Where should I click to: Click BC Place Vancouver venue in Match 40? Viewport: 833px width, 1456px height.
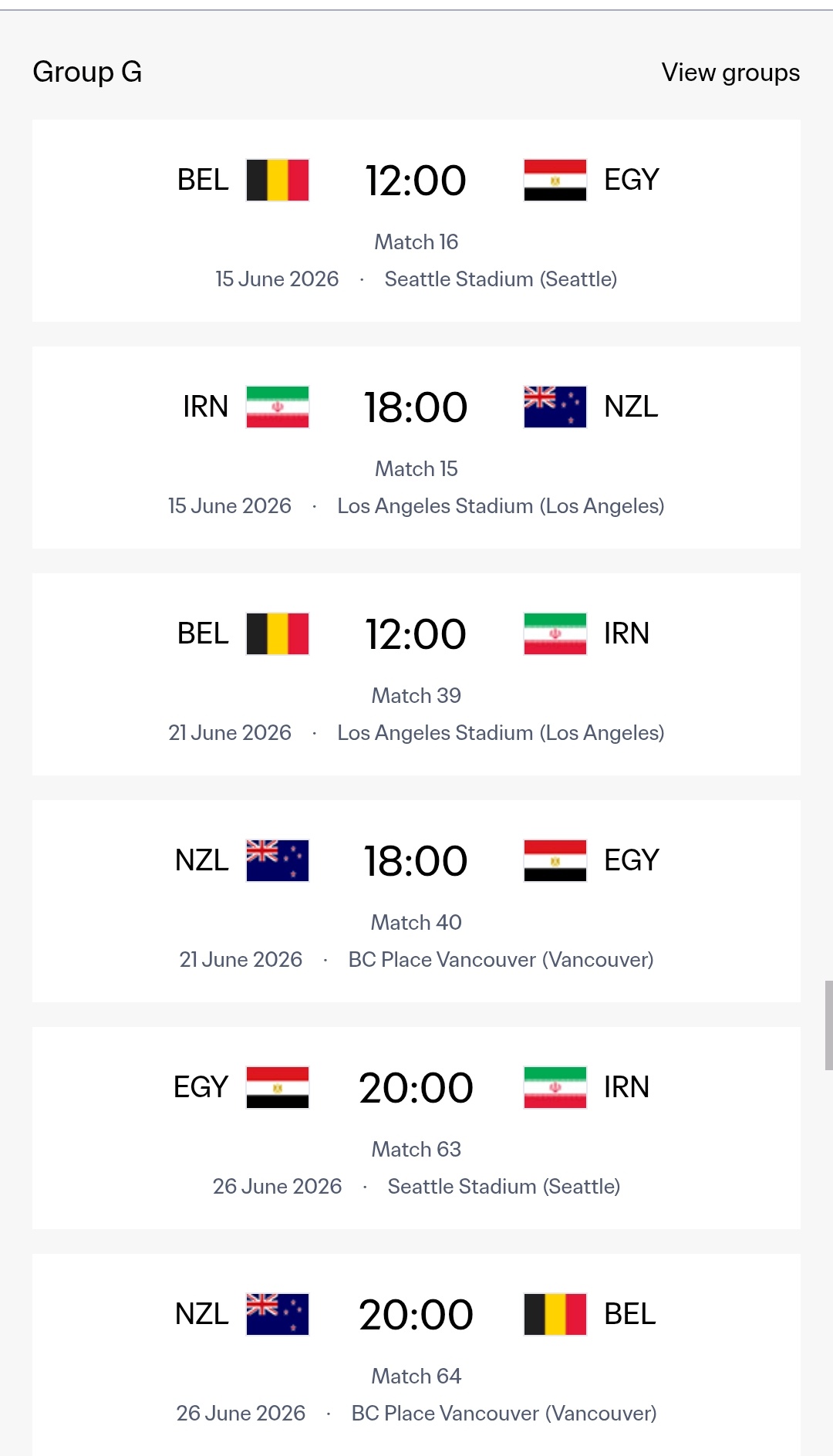(501, 960)
